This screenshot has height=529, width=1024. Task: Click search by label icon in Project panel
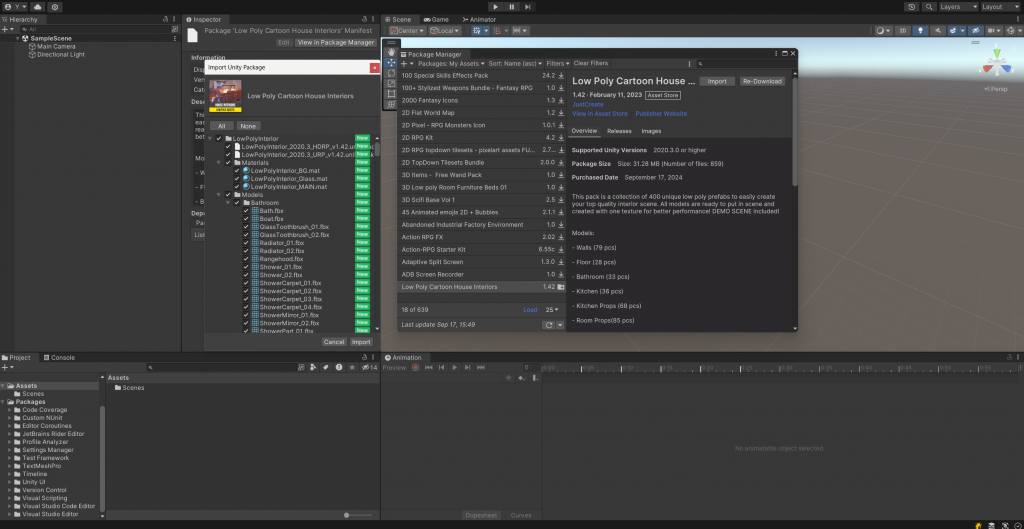(326, 368)
